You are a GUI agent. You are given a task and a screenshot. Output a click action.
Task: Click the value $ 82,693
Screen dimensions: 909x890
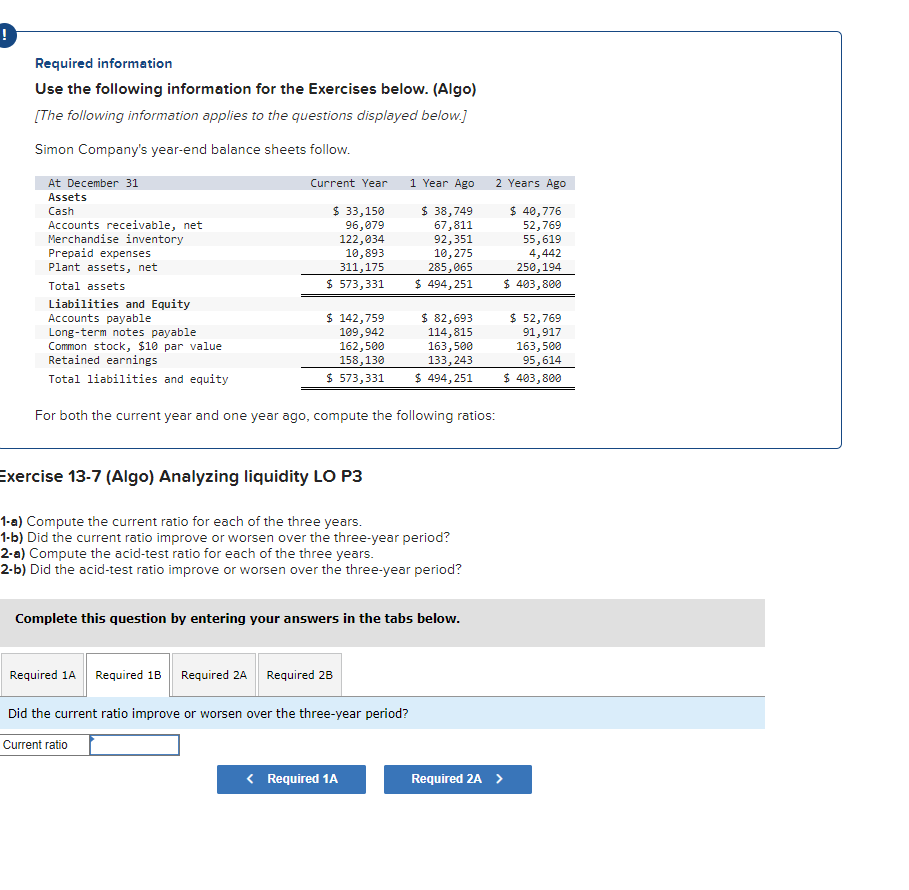(x=447, y=318)
